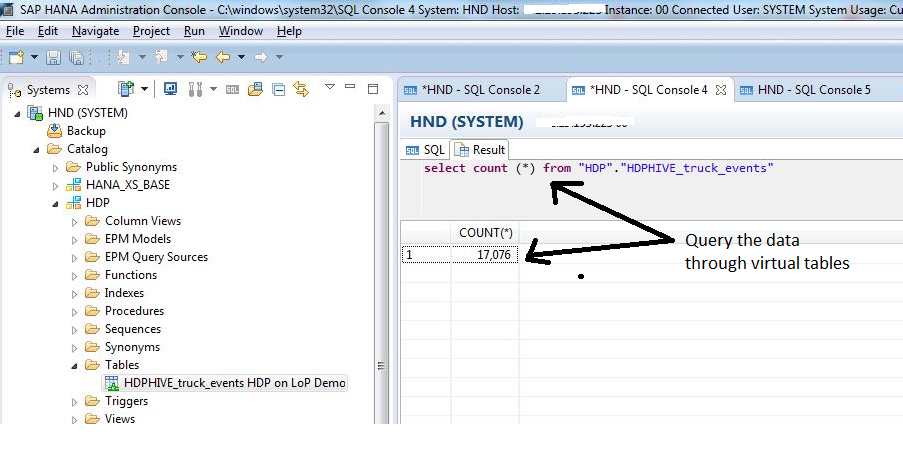Expand the Triggers folder

74,402
